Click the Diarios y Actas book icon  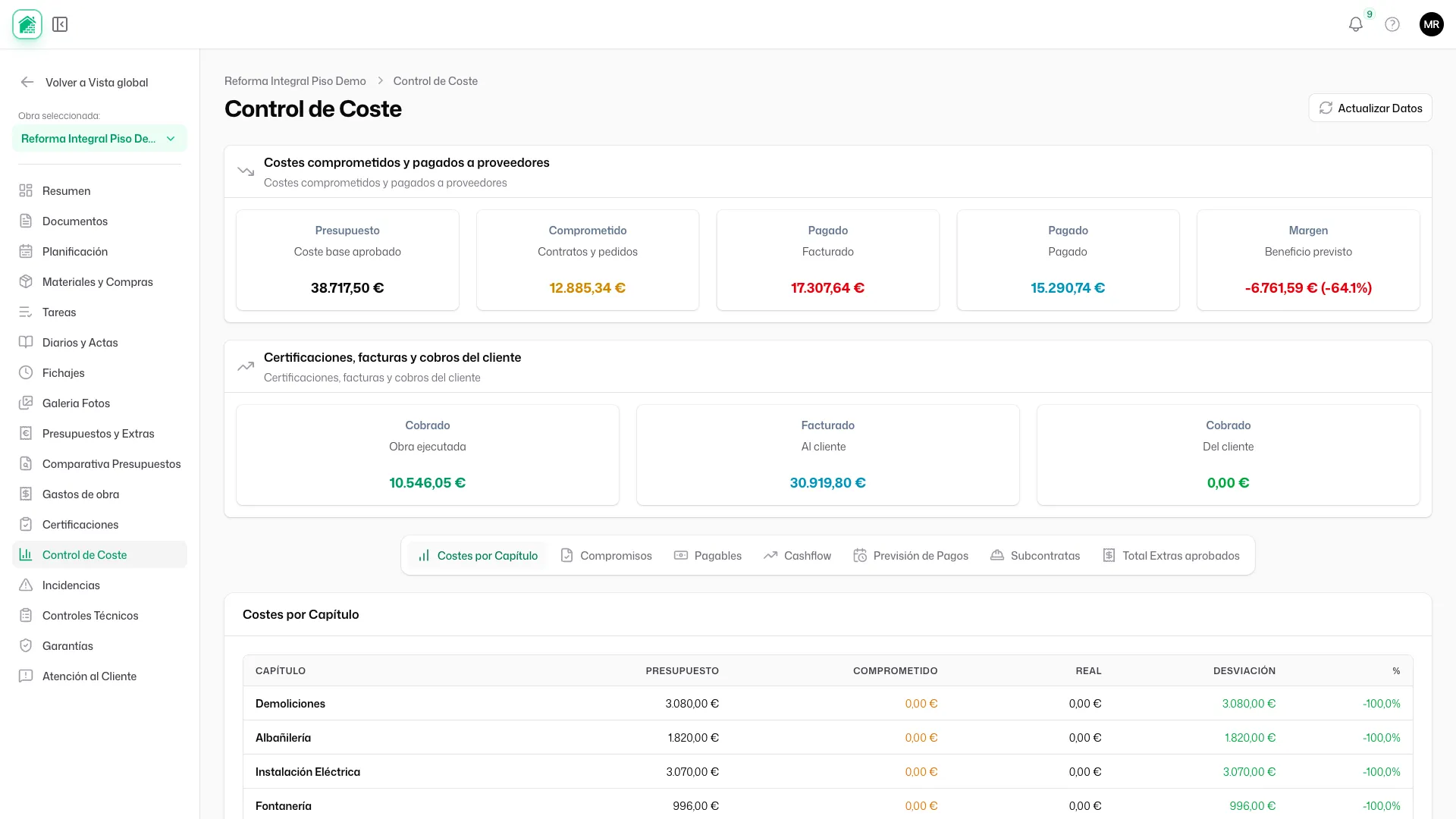tap(26, 342)
